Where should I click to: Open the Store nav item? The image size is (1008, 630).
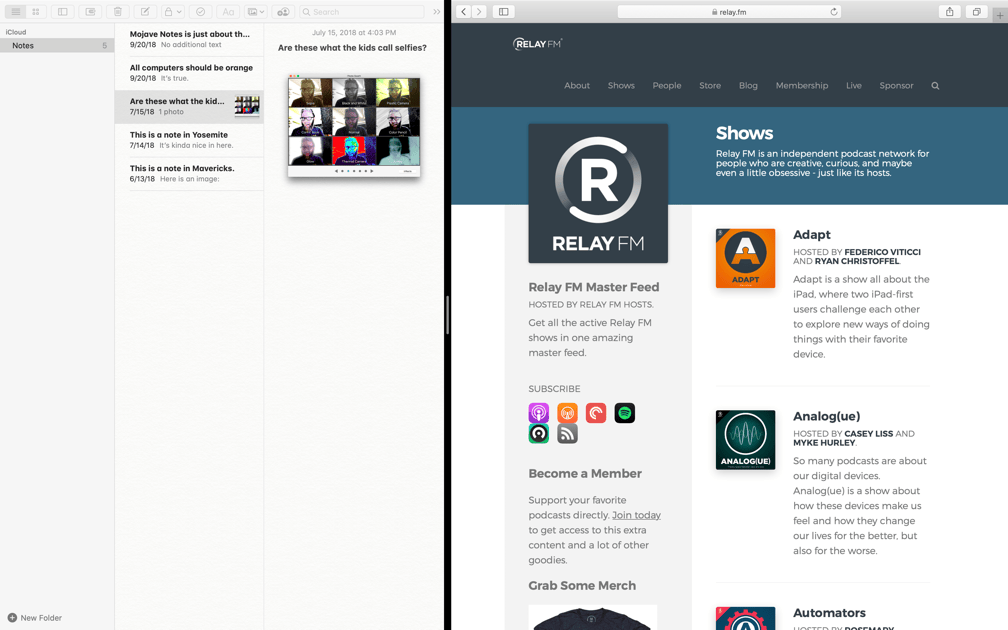click(710, 86)
